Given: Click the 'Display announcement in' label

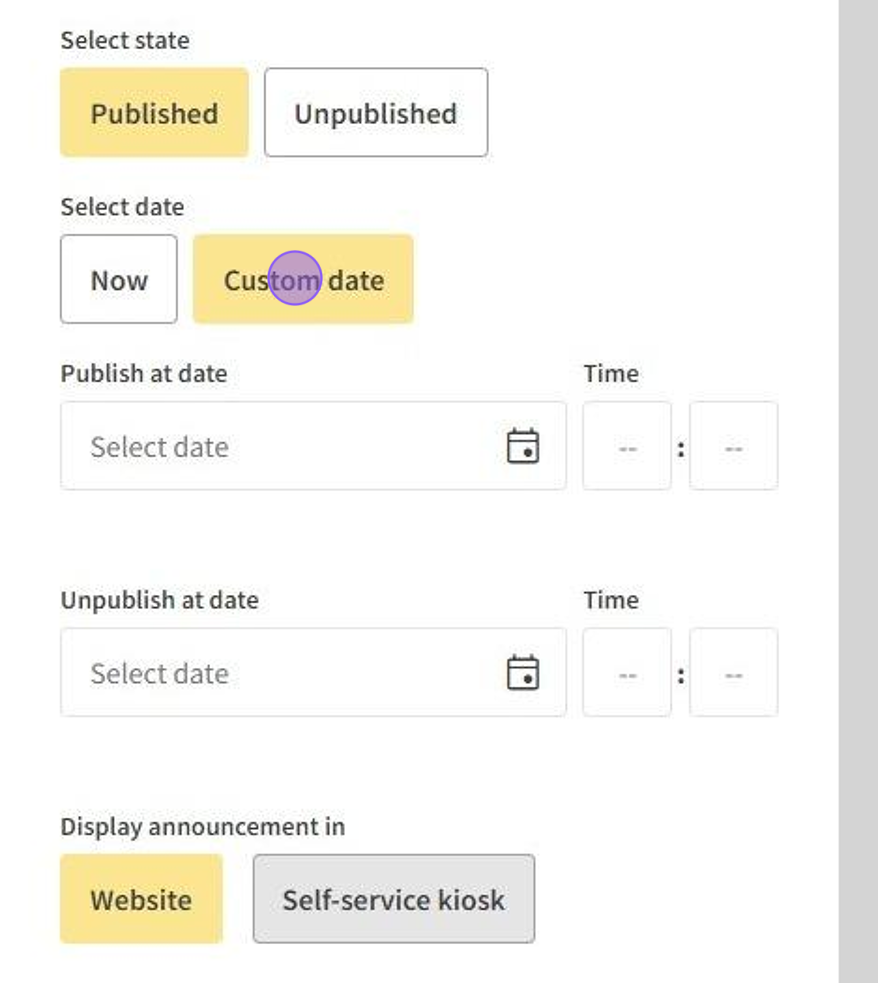Looking at the screenshot, I should coord(202,827).
